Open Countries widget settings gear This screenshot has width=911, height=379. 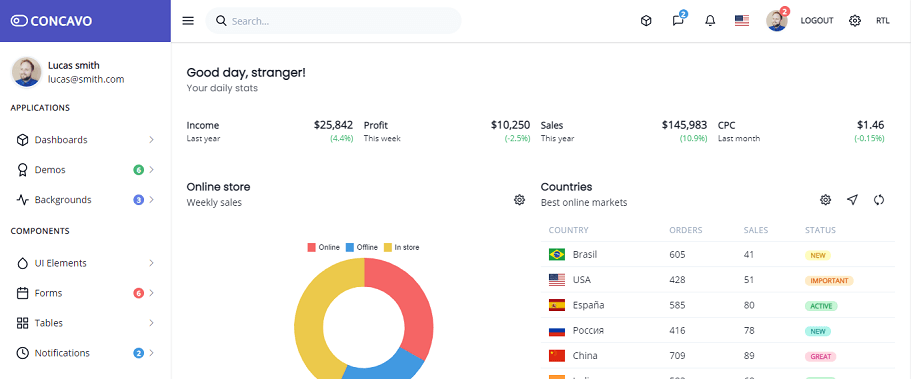click(825, 200)
